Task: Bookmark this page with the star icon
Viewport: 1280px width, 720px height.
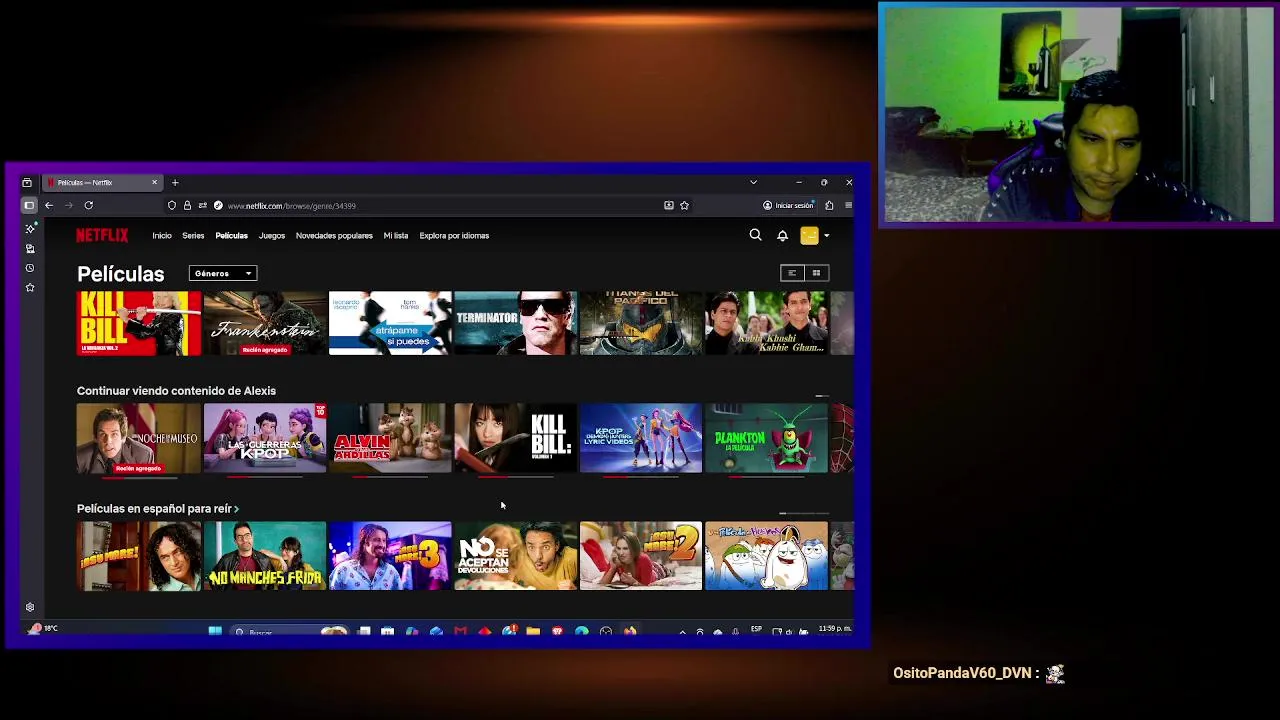Action: [x=684, y=205]
